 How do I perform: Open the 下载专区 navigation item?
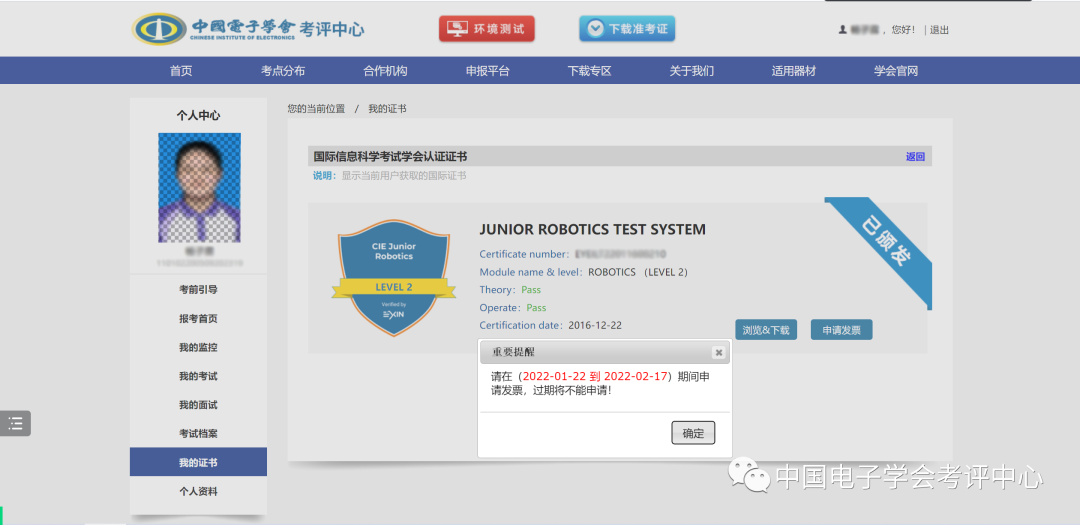click(590, 71)
